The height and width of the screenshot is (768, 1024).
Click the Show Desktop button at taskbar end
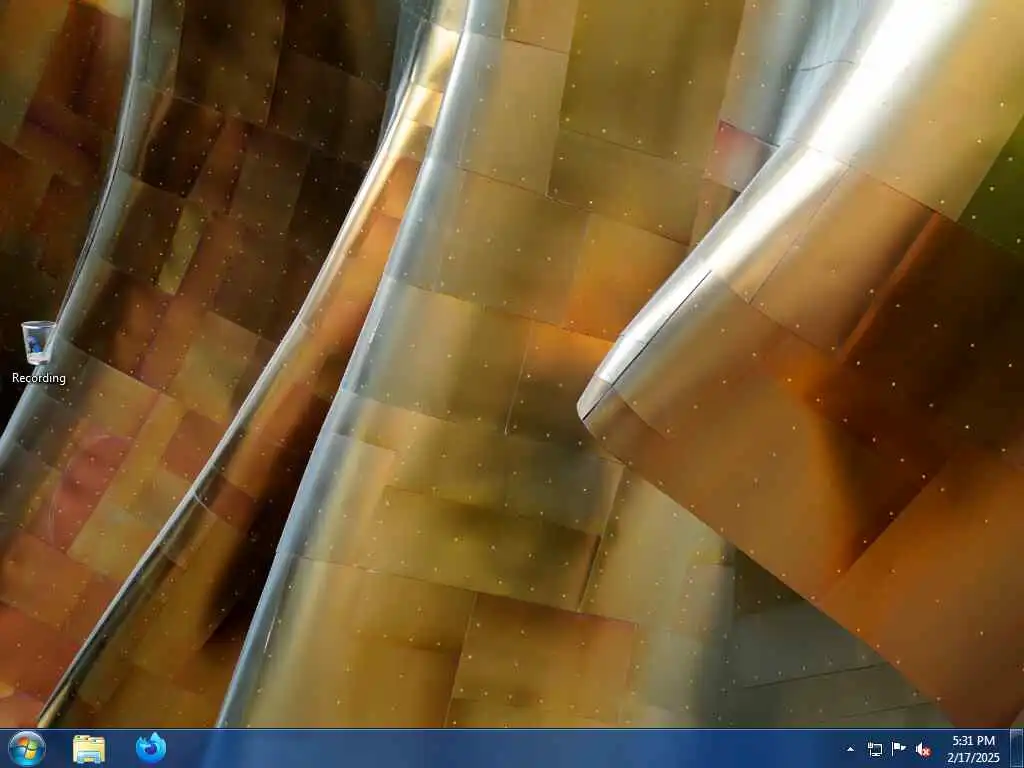pyautogui.click(x=1017, y=748)
